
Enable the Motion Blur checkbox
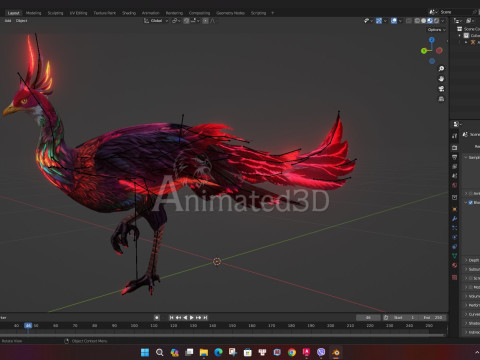[x=471, y=287]
